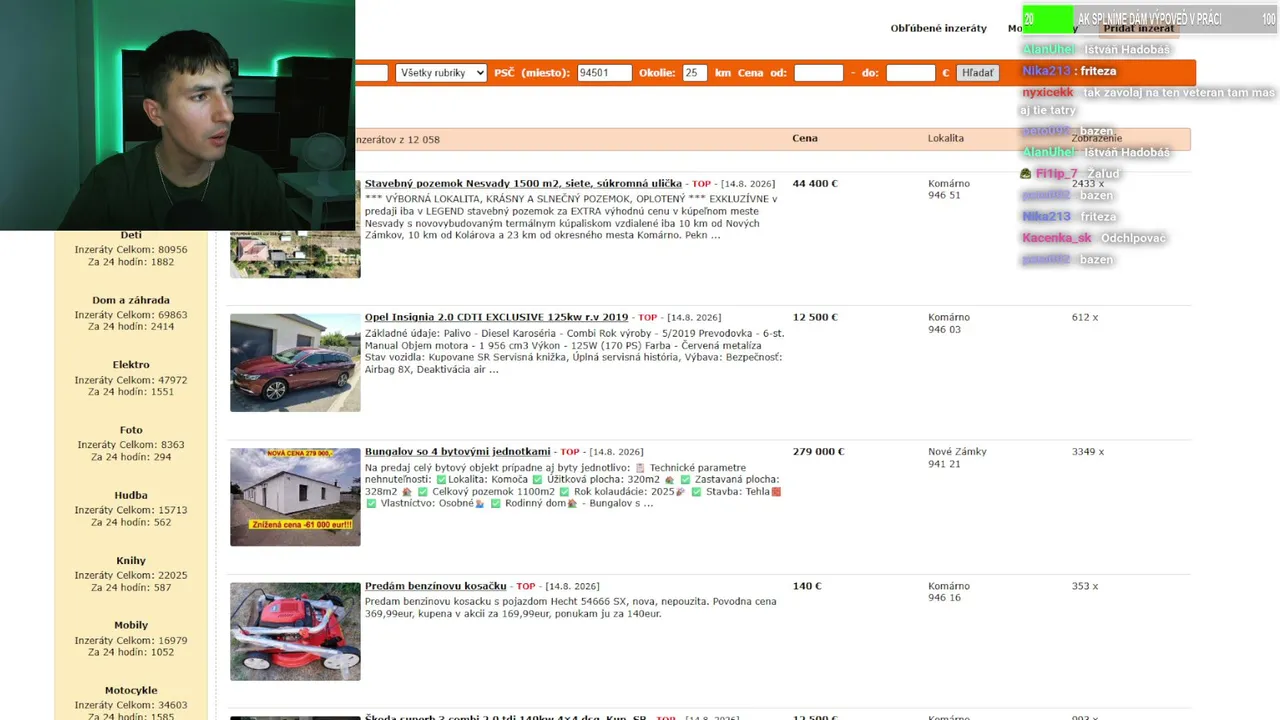
Task: Click the PSČ field containing 94501
Action: [605, 73]
